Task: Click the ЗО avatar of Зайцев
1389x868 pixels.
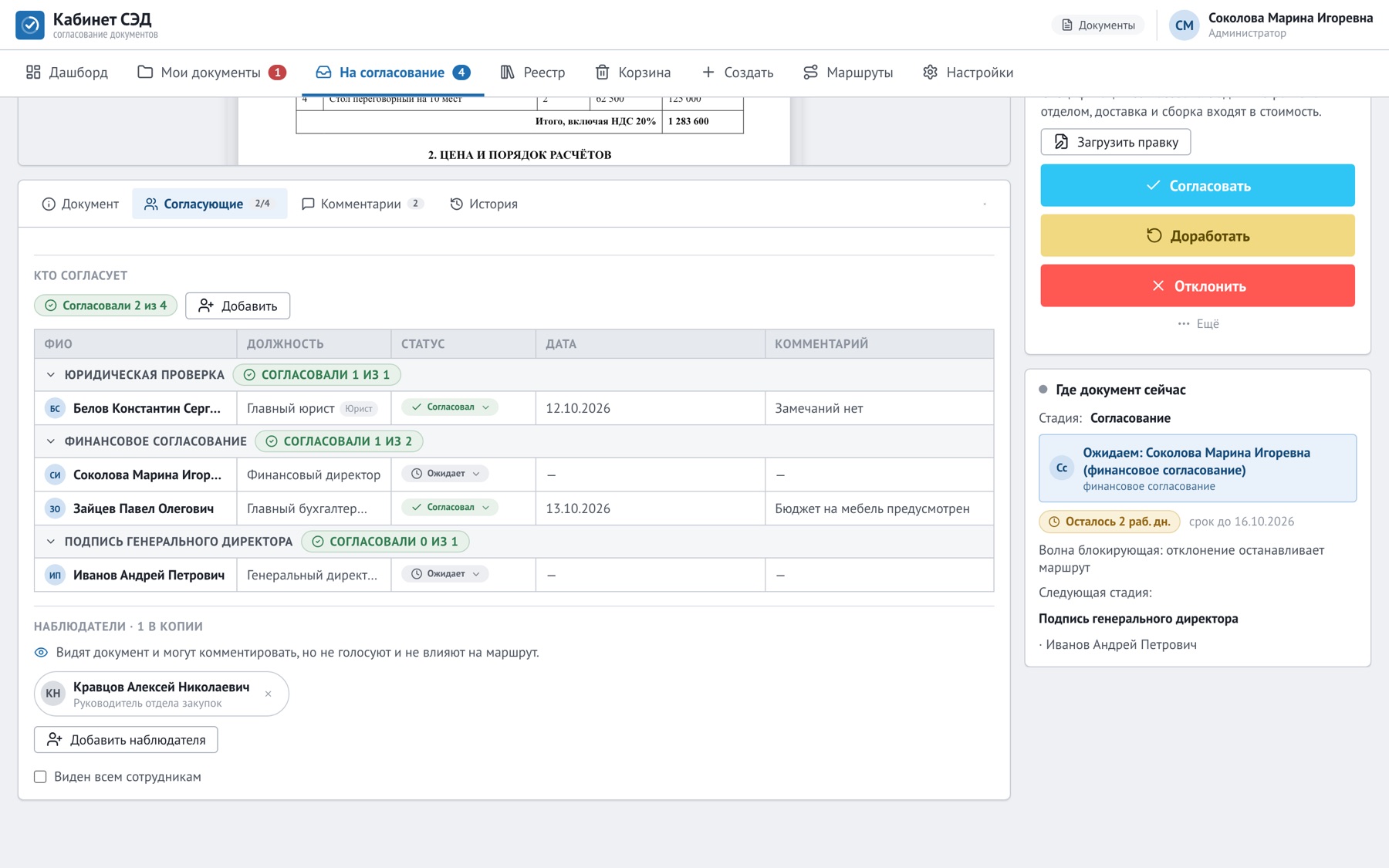Action: pos(55,508)
